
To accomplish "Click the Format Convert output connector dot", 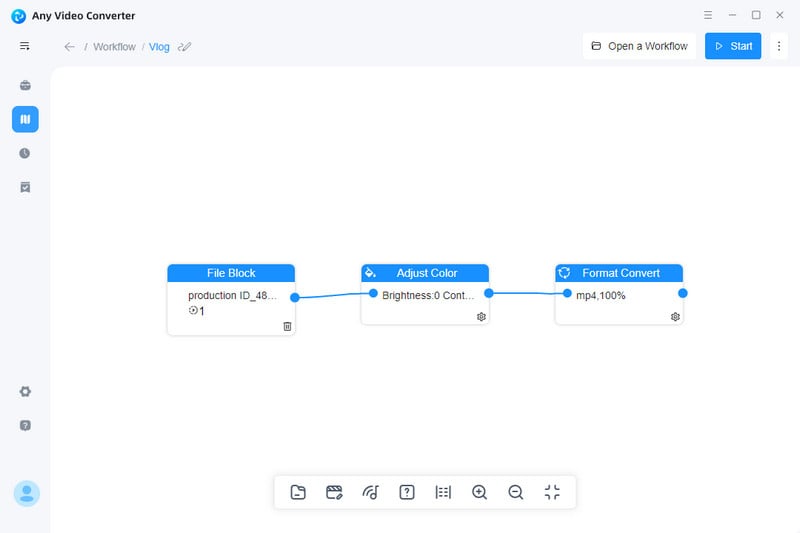I will (x=683, y=293).
